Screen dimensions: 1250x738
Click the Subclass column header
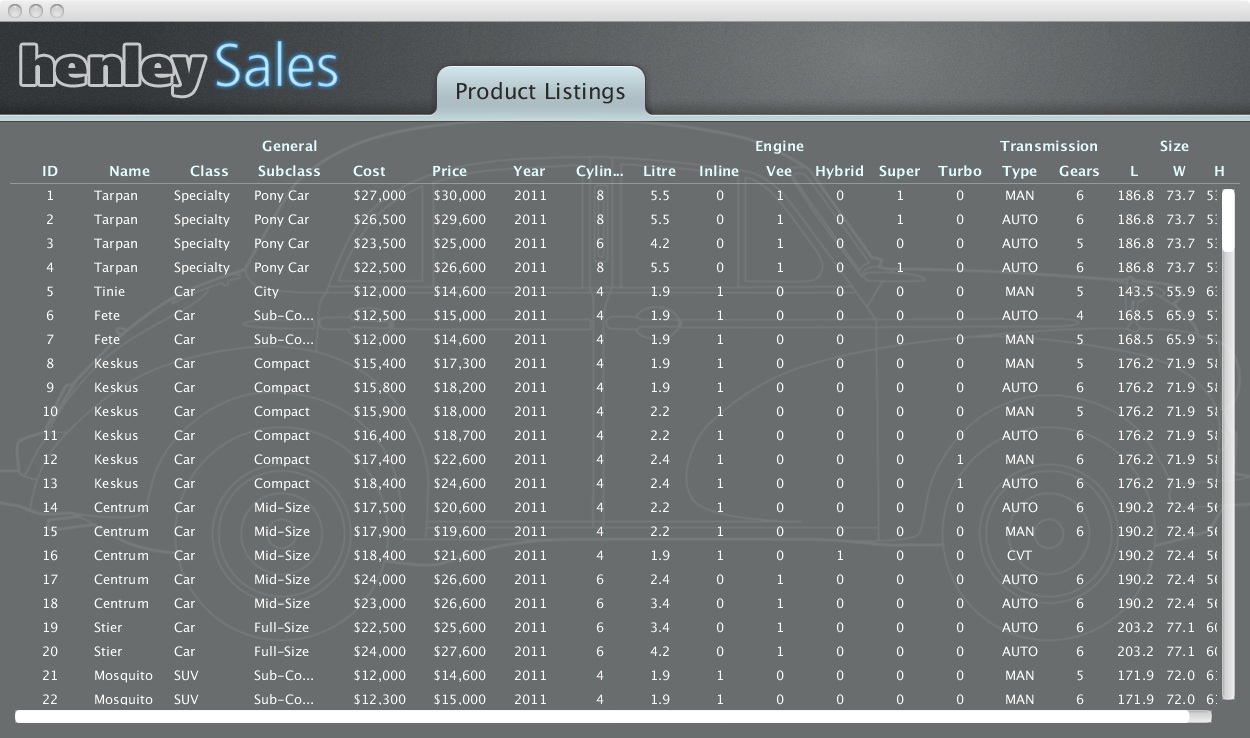(289, 171)
